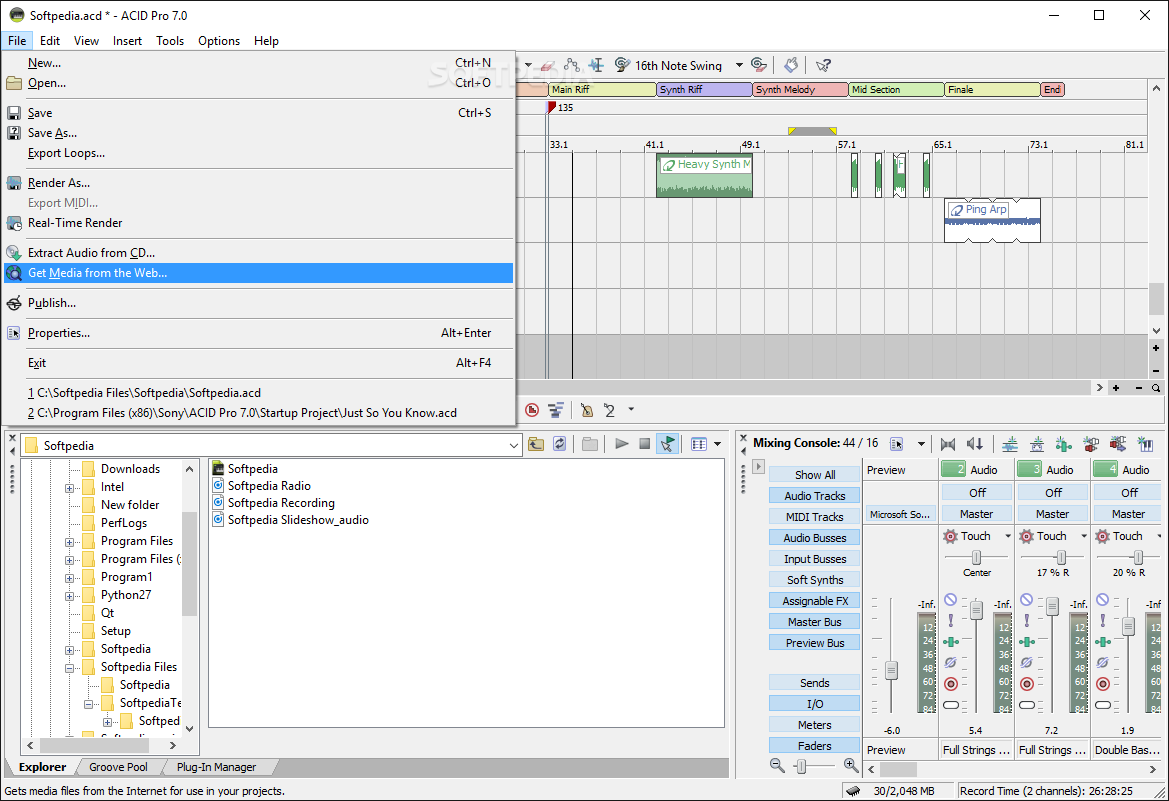This screenshot has width=1169, height=801.
Task: Click the paint clip selector icon
Action: coord(792,66)
